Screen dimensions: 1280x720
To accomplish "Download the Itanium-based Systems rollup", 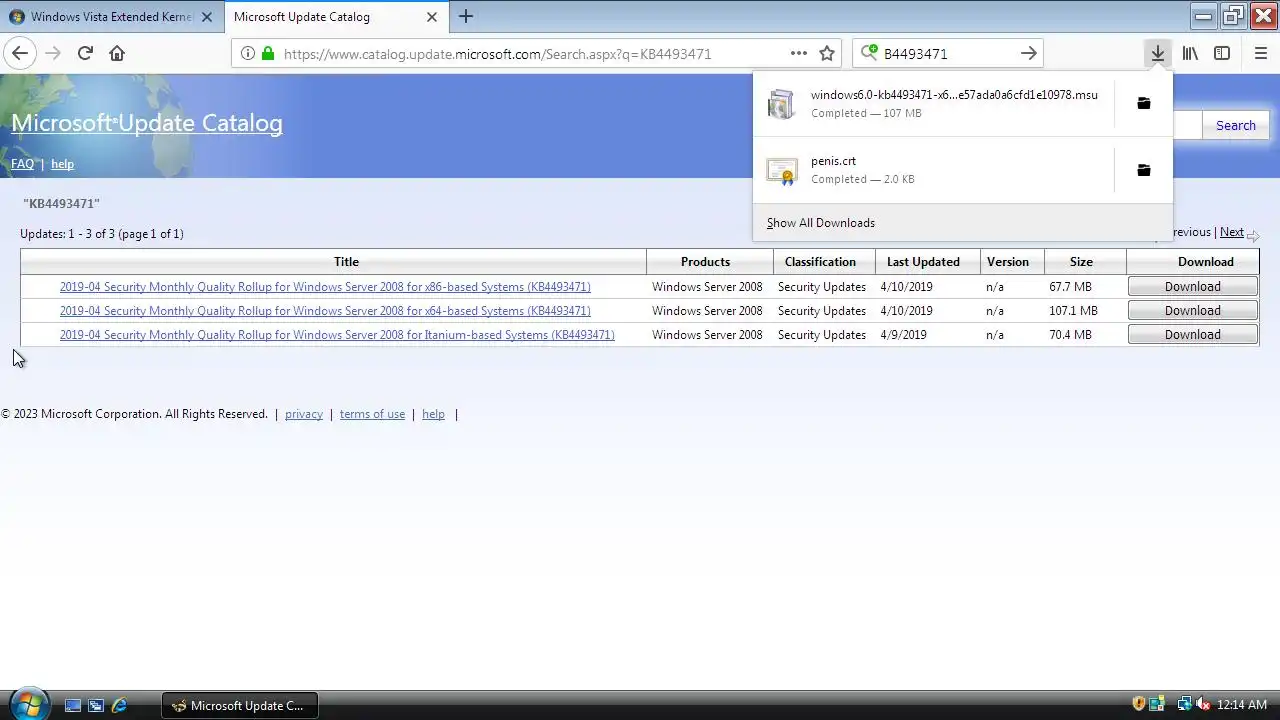I will (x=1192, y=335).
